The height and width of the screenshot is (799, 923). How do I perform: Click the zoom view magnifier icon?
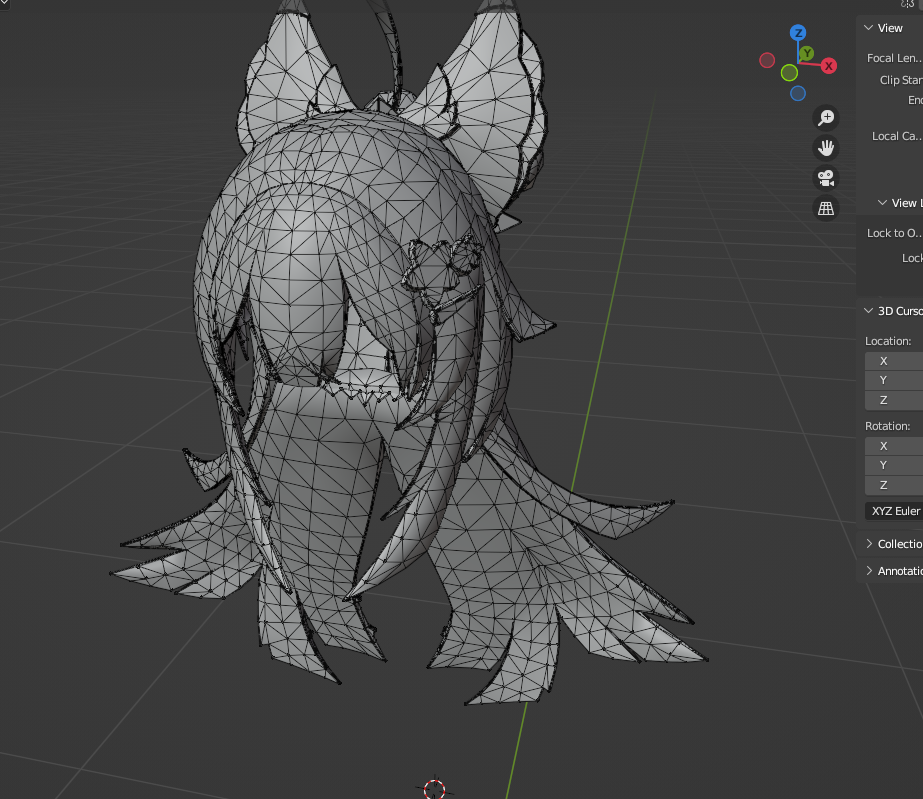pyautogui.click(x=826, y=118)
